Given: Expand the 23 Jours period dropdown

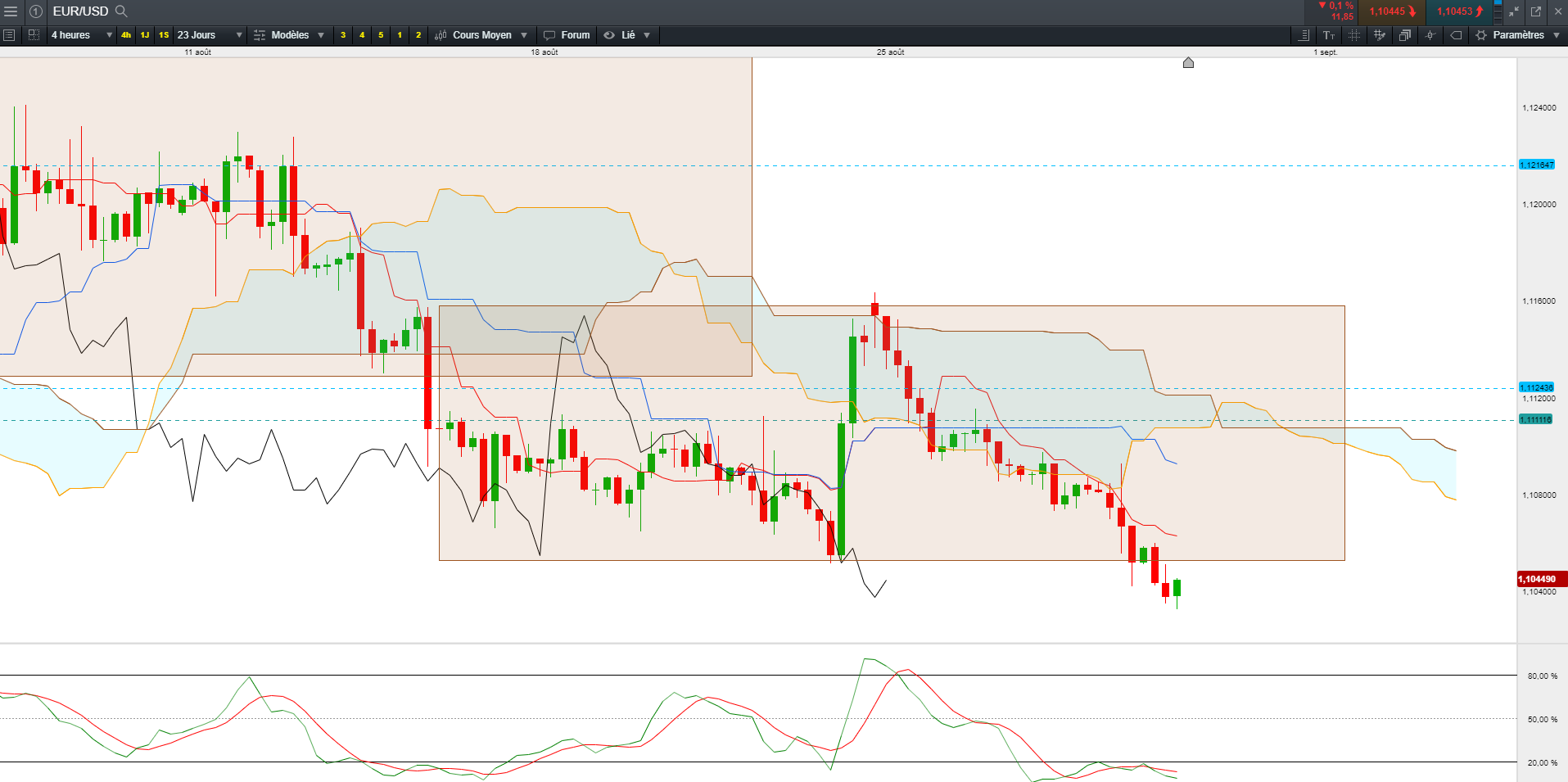Looking at the screenshot, I should pos(210,35).
